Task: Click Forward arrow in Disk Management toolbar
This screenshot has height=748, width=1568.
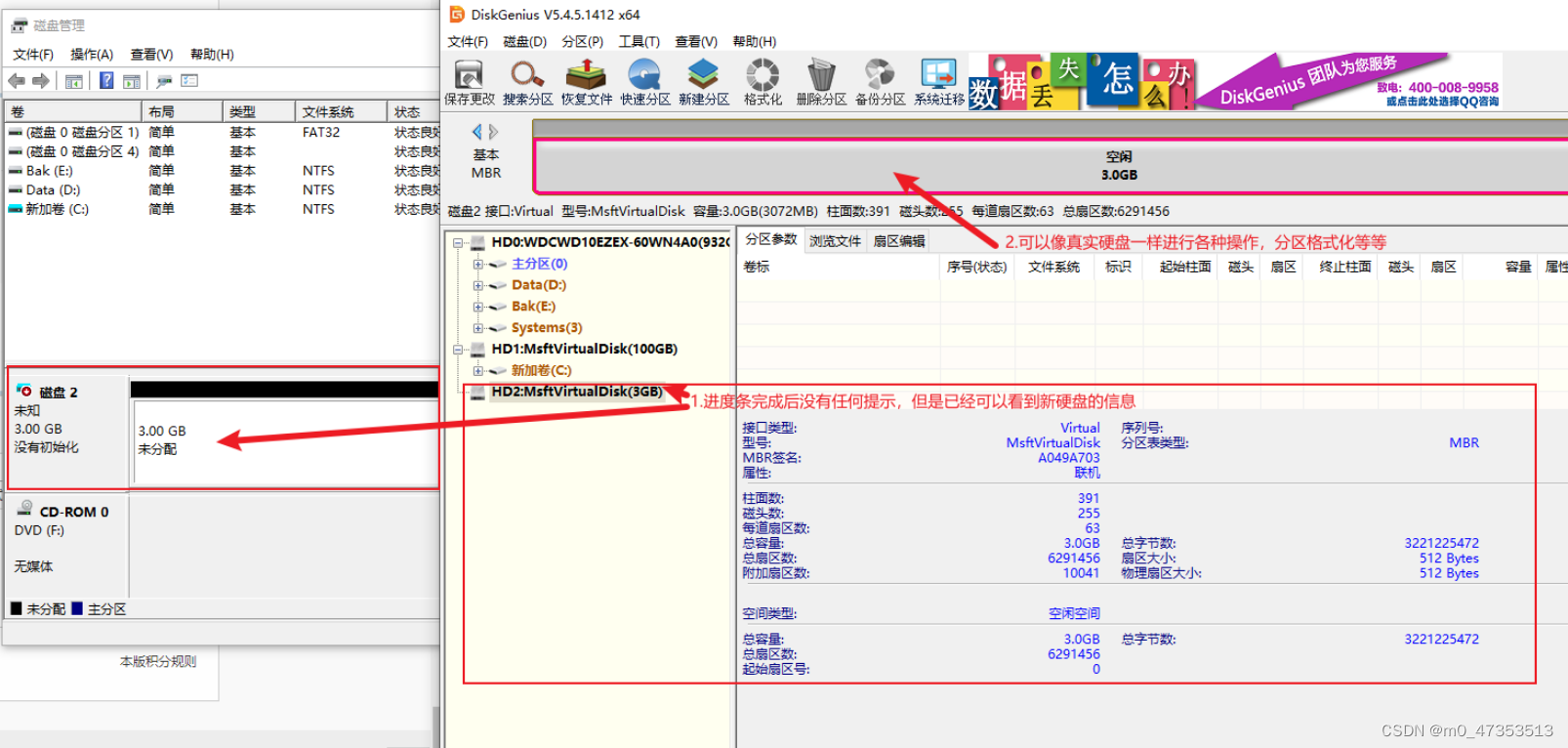Action: pos(40,81)
